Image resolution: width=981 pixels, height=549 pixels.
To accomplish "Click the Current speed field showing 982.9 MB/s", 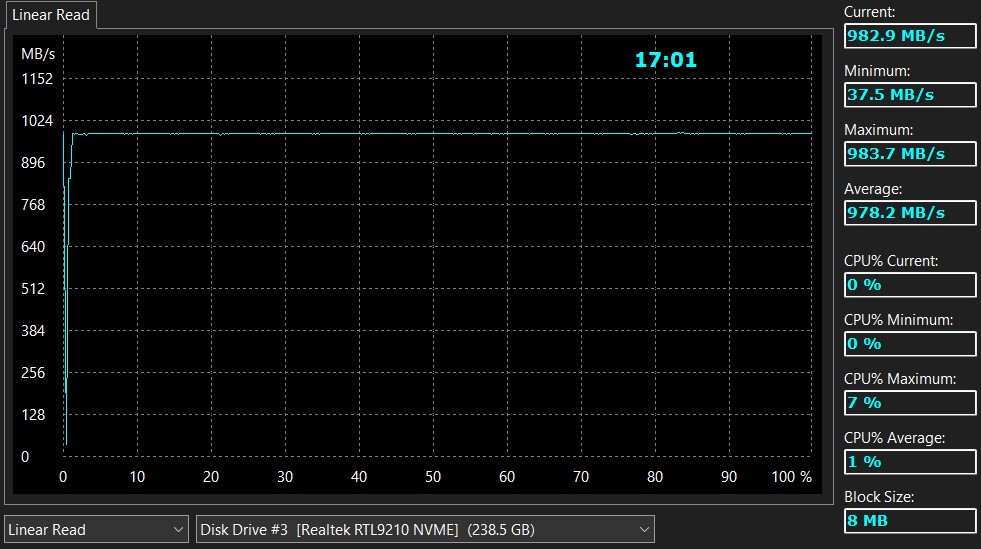I will [x=910, y=36].
